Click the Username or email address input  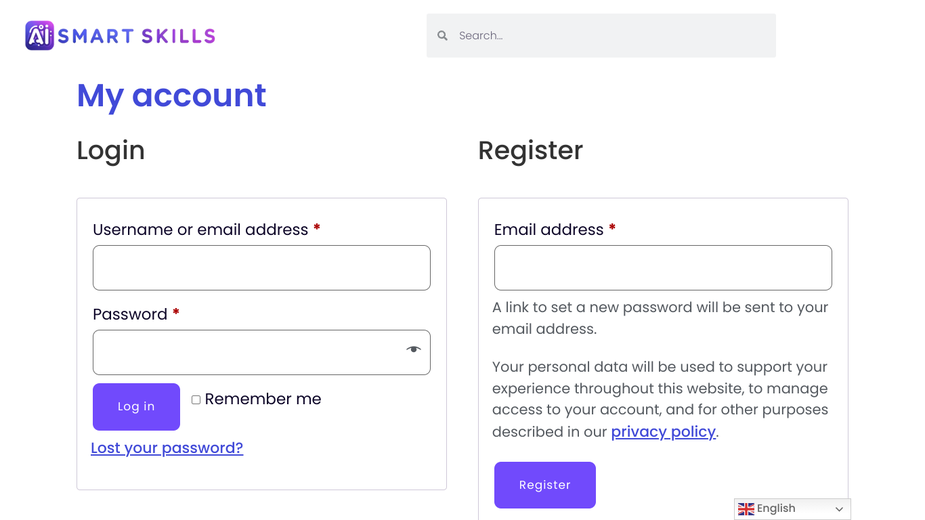[x=261, y=268]
